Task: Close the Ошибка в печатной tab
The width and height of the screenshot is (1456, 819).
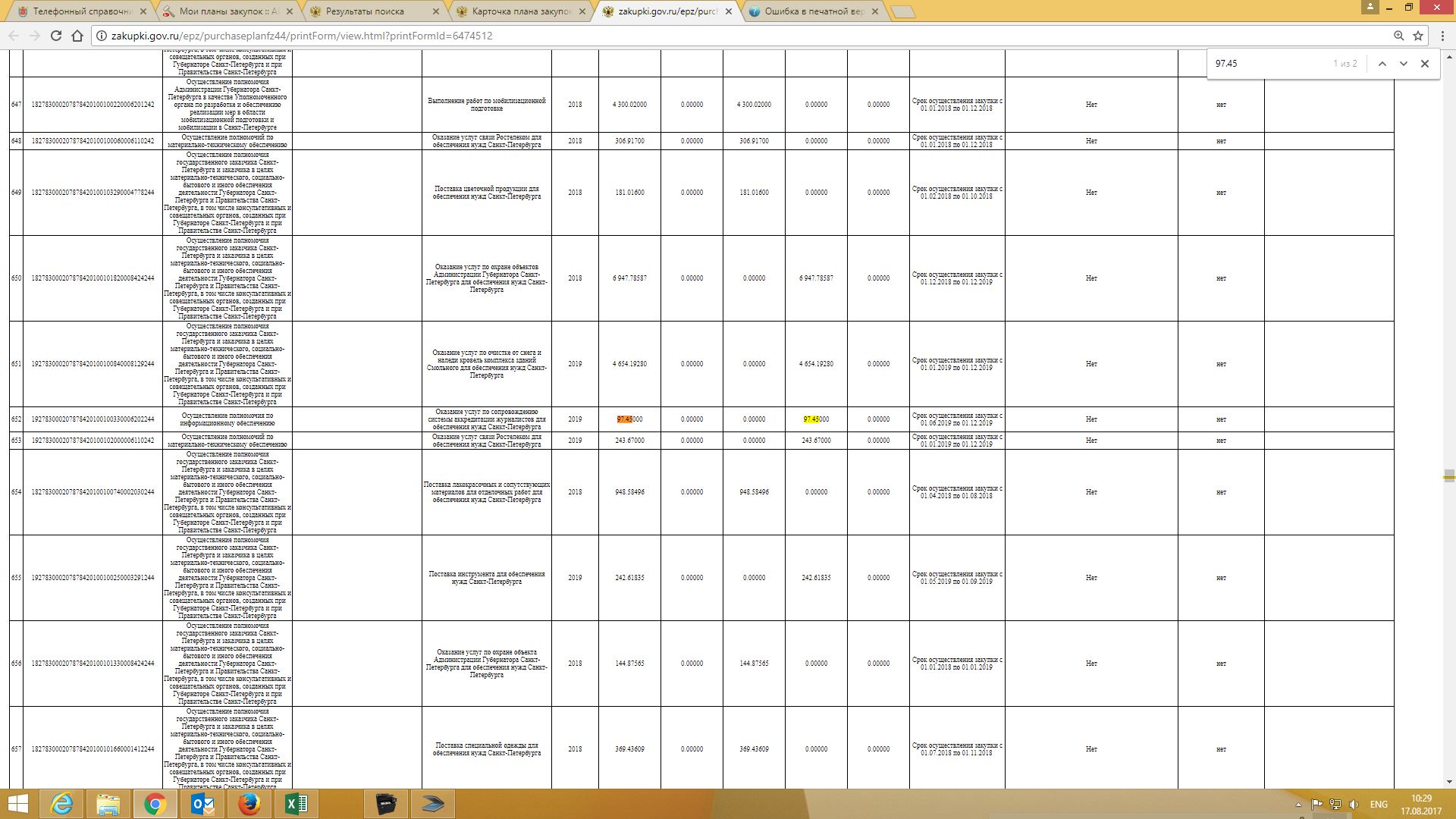Action: coord(875,11)
